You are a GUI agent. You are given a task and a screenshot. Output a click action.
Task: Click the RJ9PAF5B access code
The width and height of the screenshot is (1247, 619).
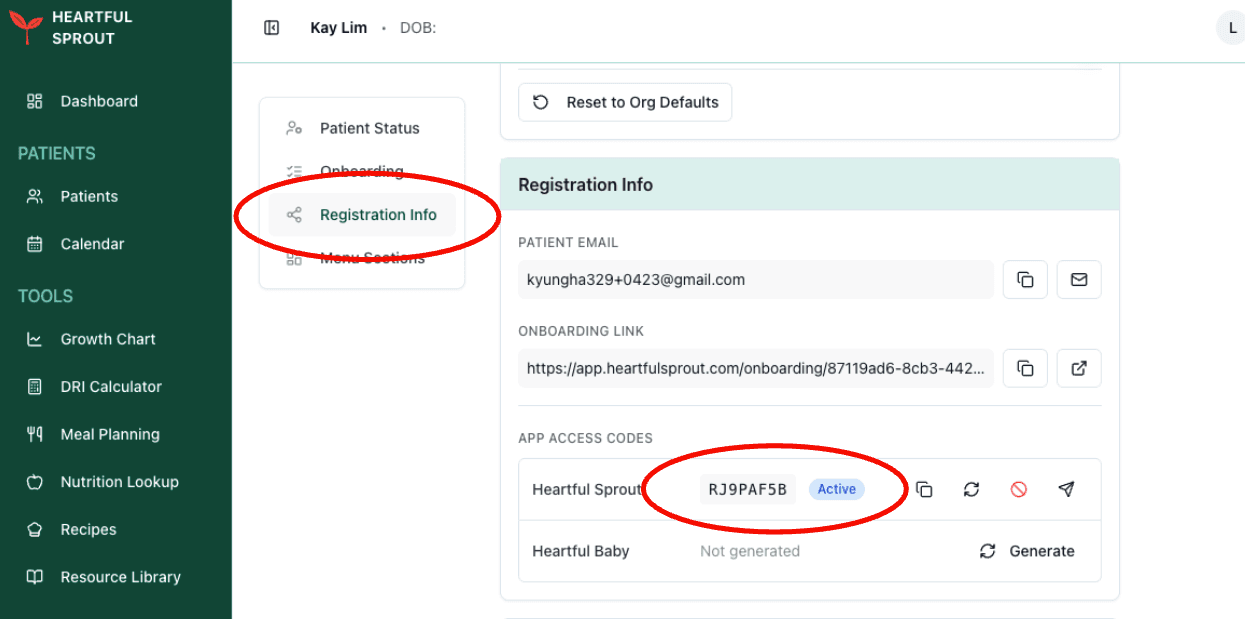[x=748, y=489]
